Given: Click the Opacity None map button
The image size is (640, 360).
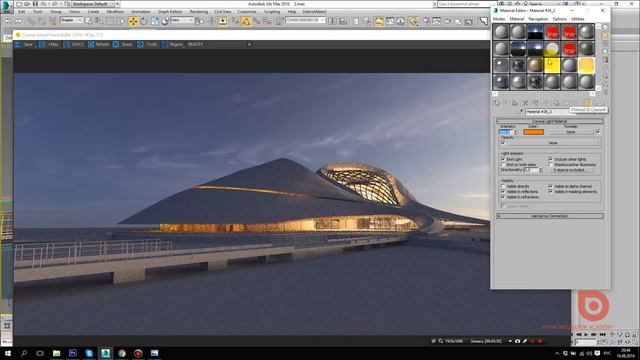Looking at the screenshot, I should 553,143.
